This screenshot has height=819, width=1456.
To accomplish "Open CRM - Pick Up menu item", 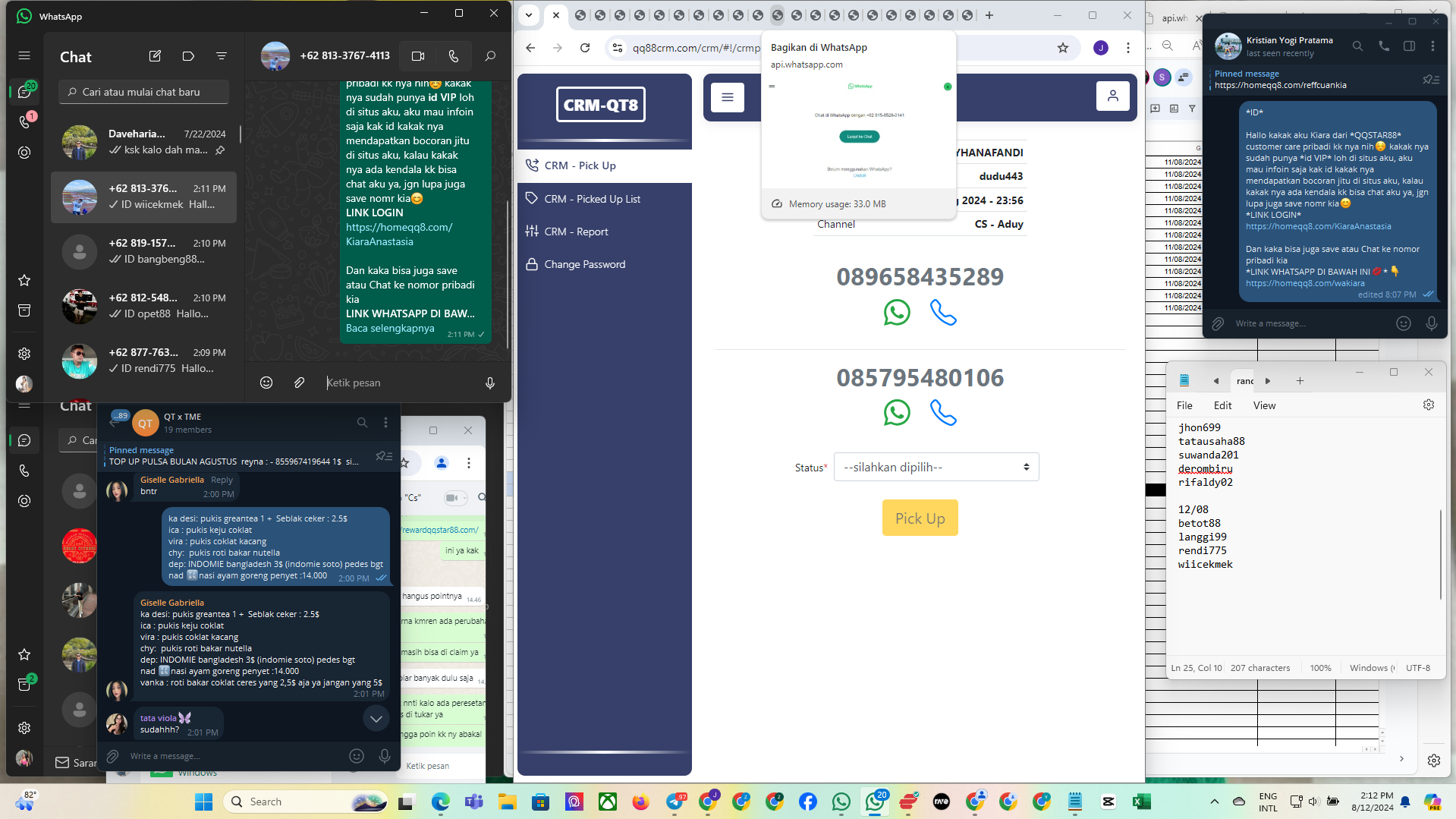I will pyautogui.click(x=605, y=165).
